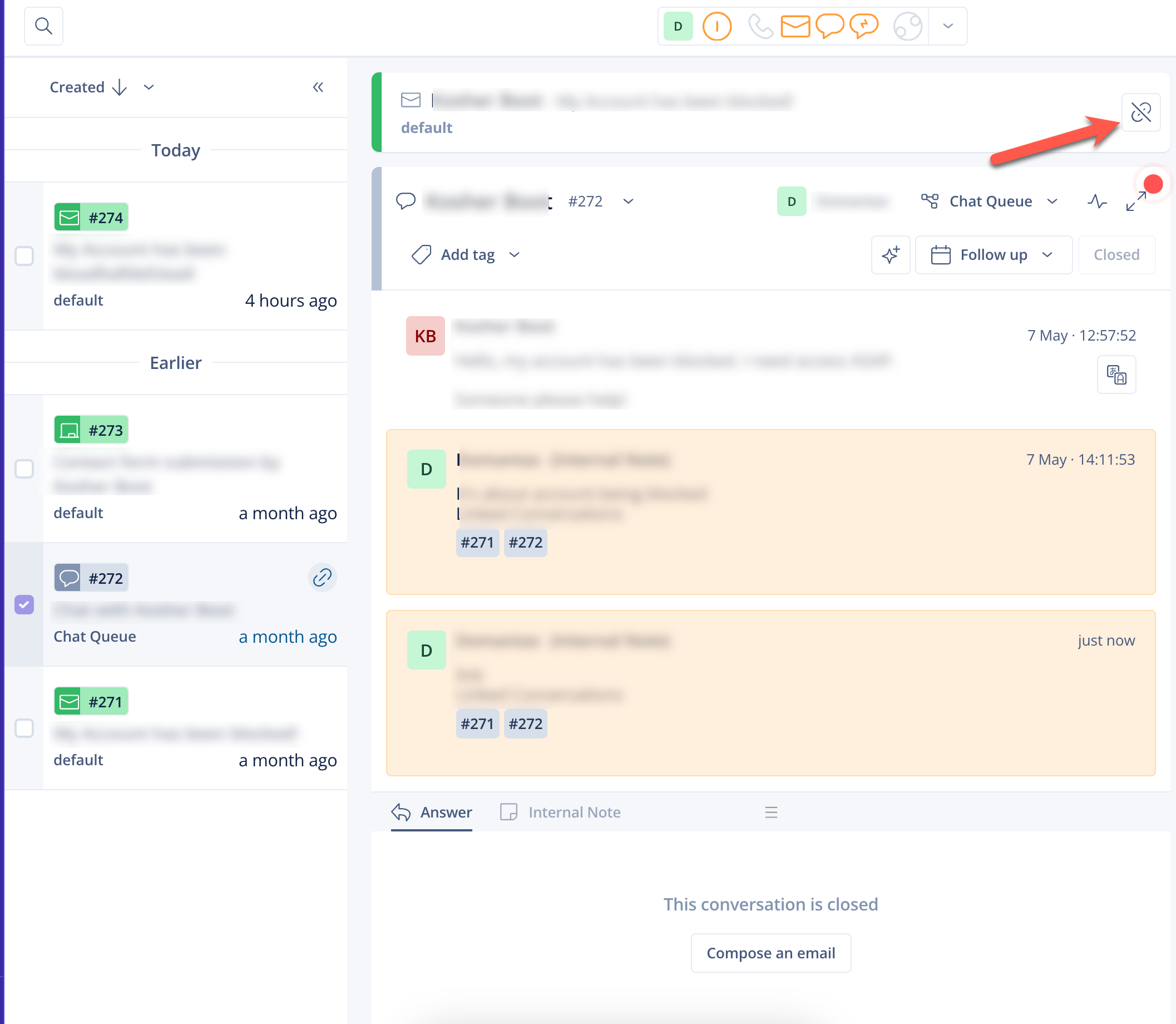Click the KB customer avatar
The image size is (1176, 1024).
coord(425,336)
